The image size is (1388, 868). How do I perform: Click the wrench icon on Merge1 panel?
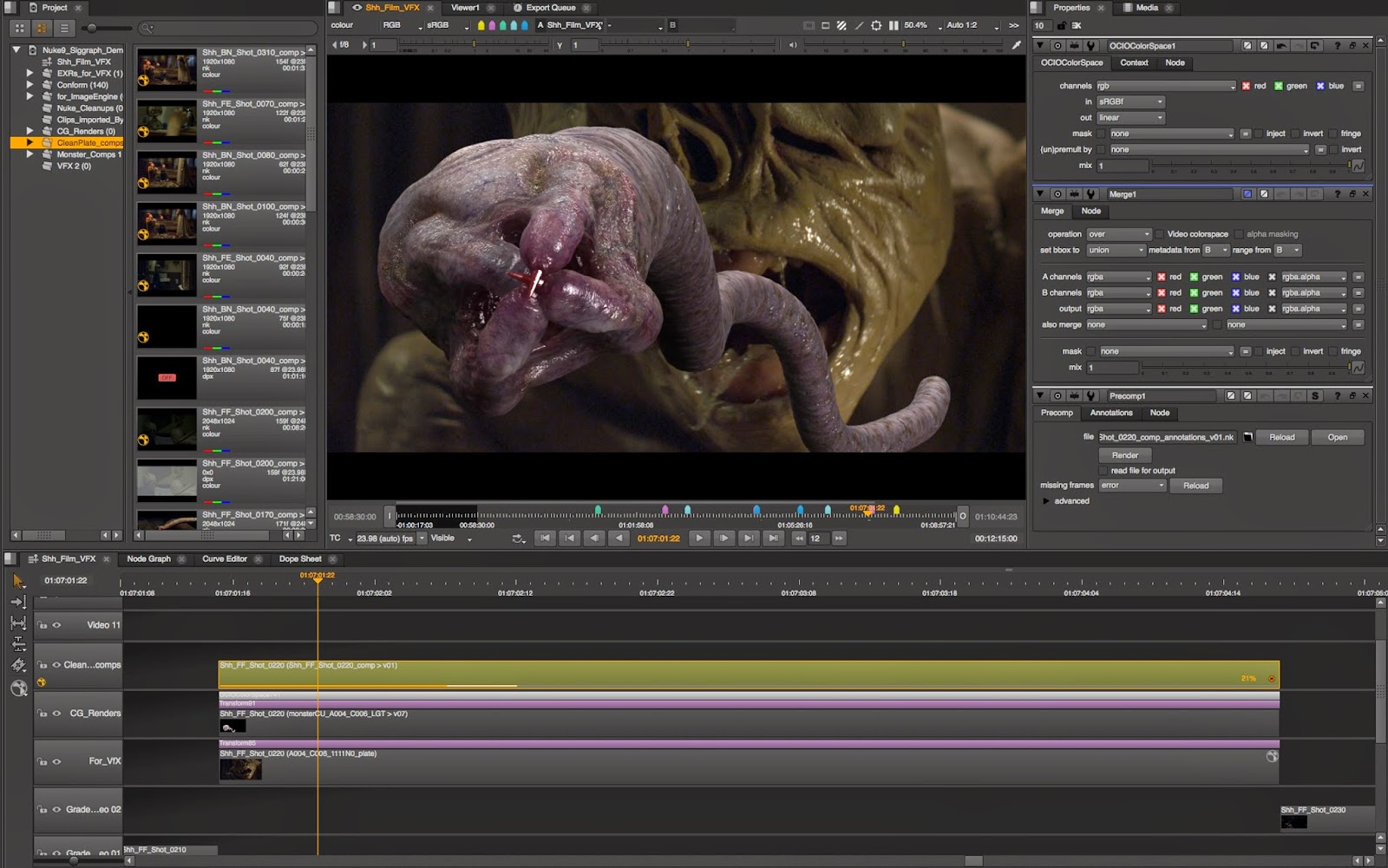pos(1091,194)
